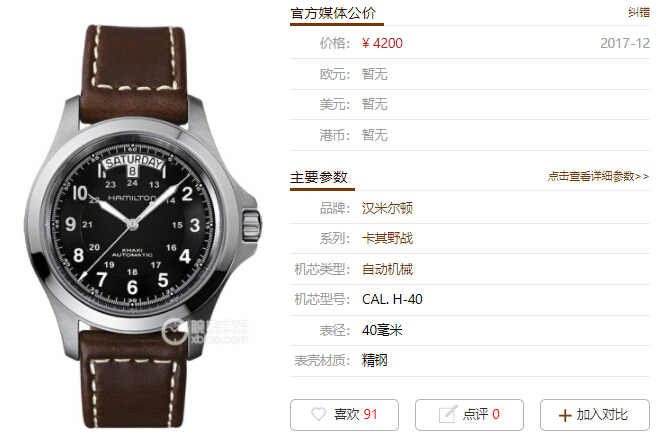Click the 精钢 case material value
The width and height of the screenshot is (661, 434).
coord(374,360)
